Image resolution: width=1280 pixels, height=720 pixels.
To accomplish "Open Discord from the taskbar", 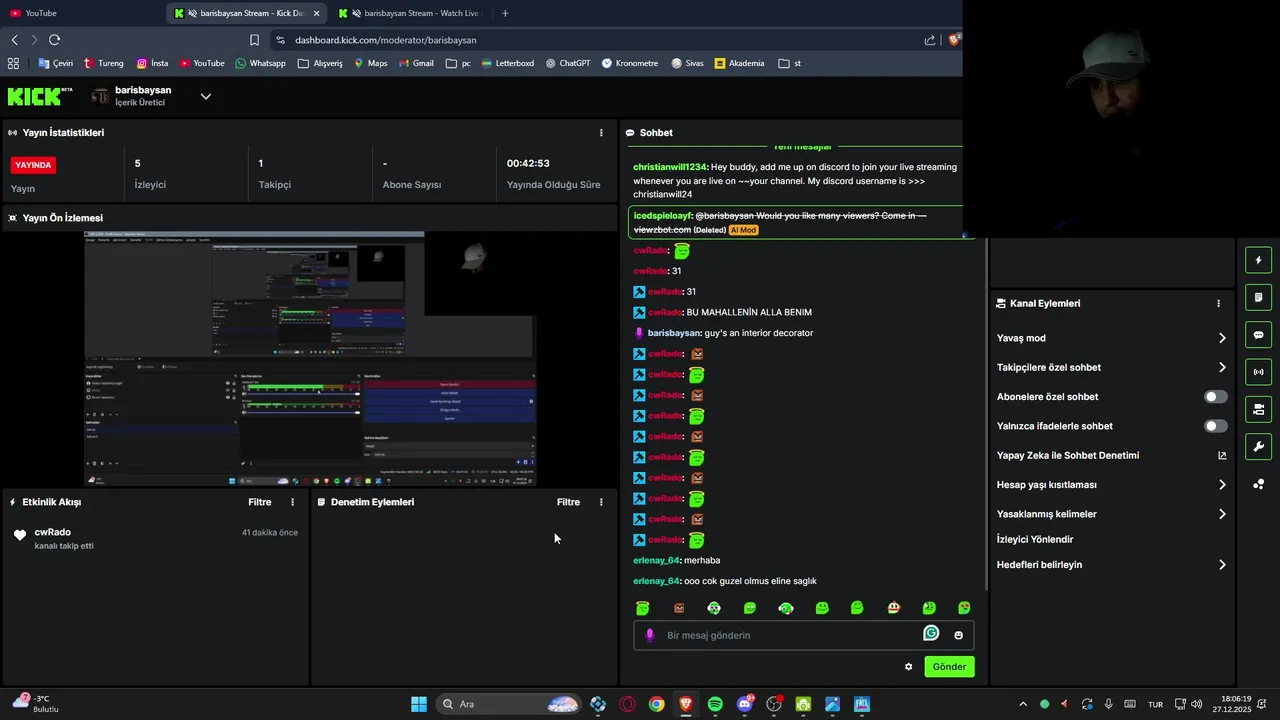I will [x=745, y=704].
